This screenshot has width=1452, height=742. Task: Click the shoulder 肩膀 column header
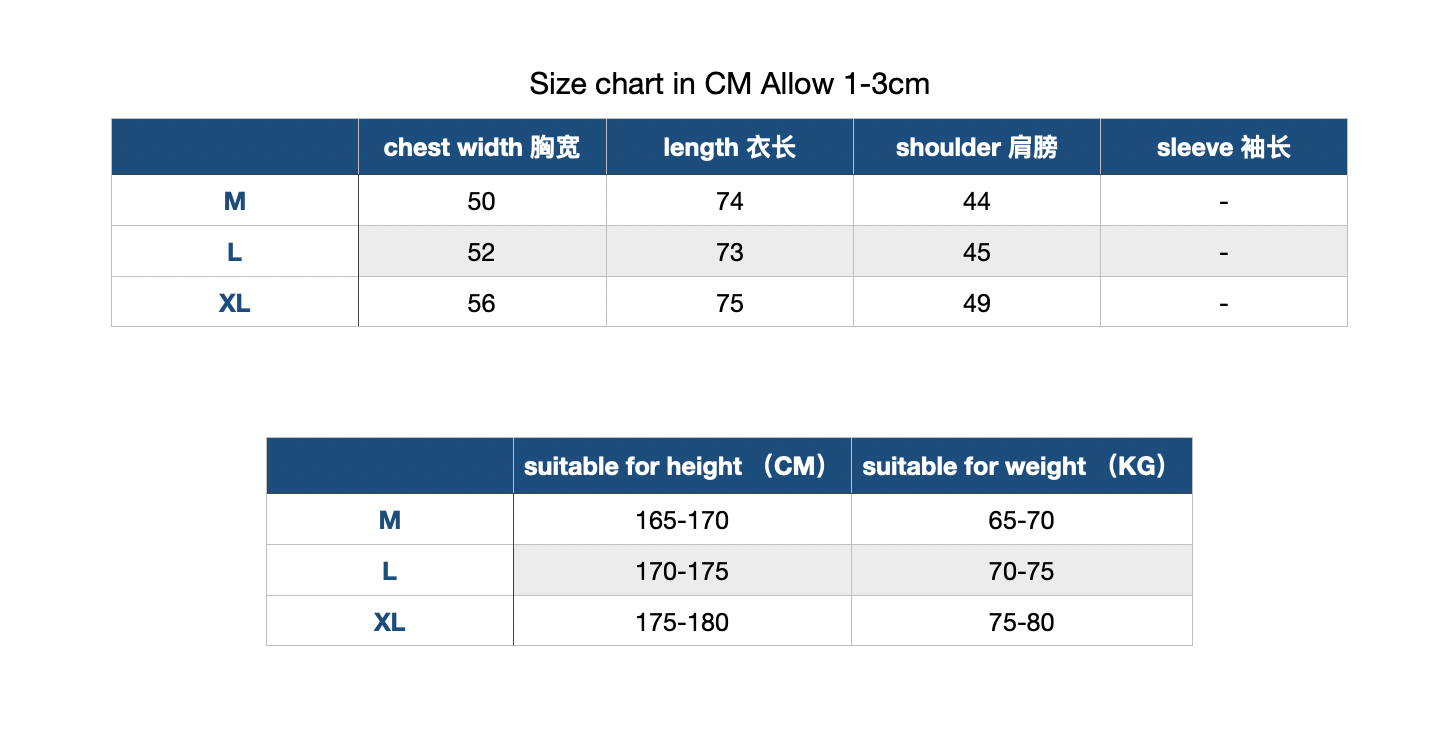[x=977, y=147]
